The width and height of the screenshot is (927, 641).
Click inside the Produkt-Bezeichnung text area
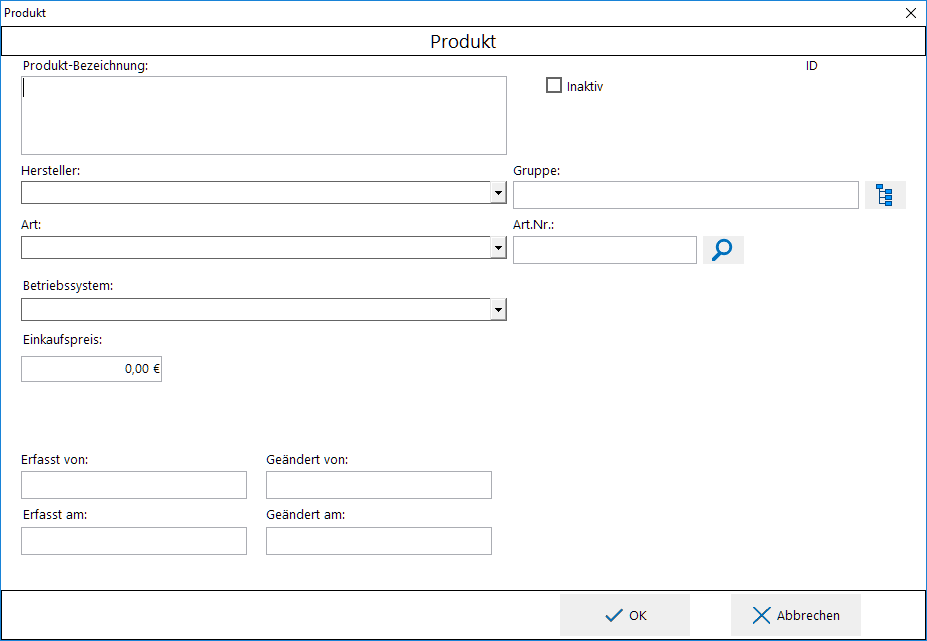[263, 113]
